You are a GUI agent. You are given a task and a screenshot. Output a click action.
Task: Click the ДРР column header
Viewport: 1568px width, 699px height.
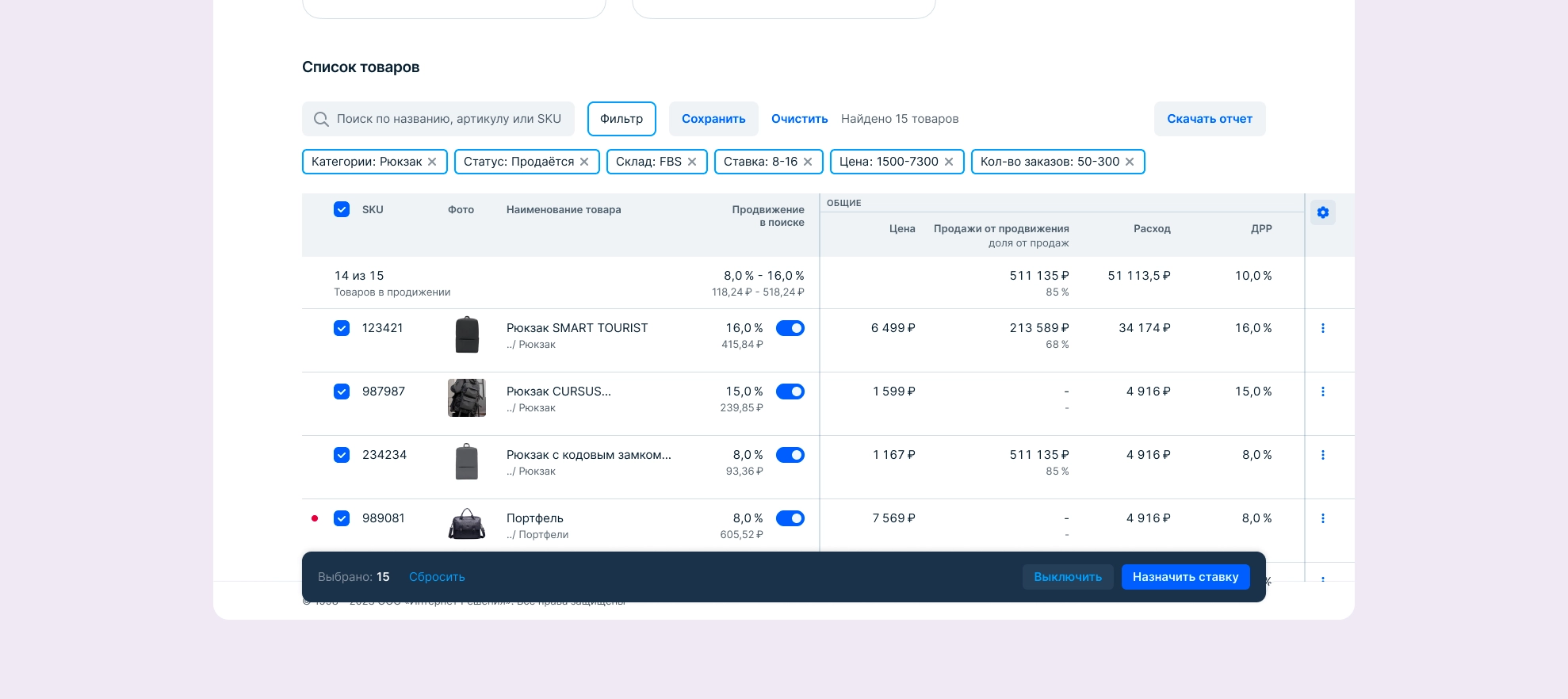click(x=1261, y=228)
